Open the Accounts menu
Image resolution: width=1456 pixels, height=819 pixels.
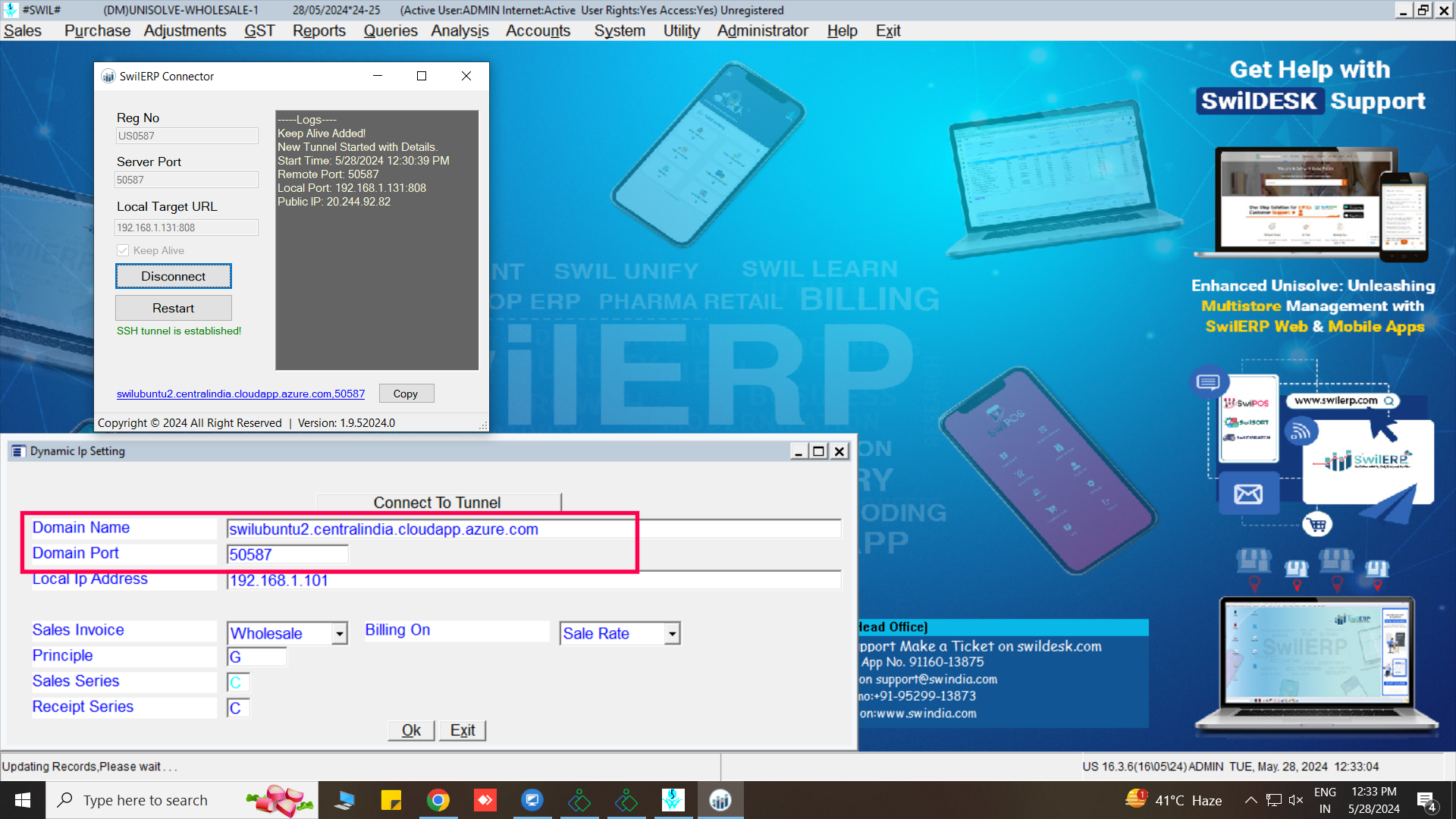(538, 30)
